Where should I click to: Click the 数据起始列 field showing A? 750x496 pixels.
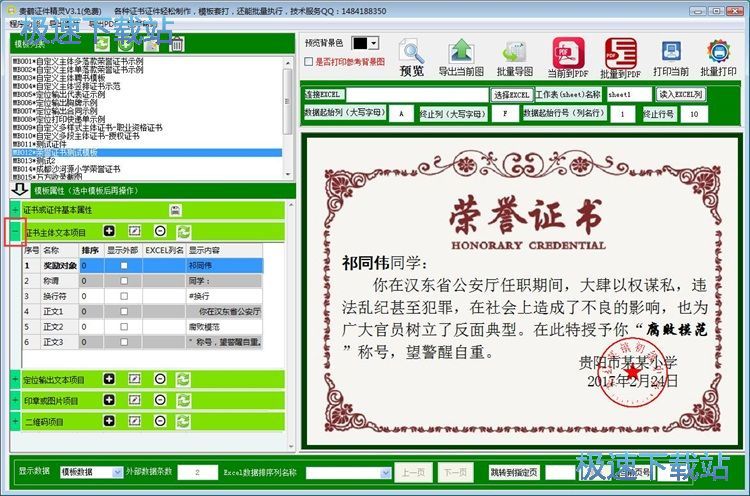401,114
